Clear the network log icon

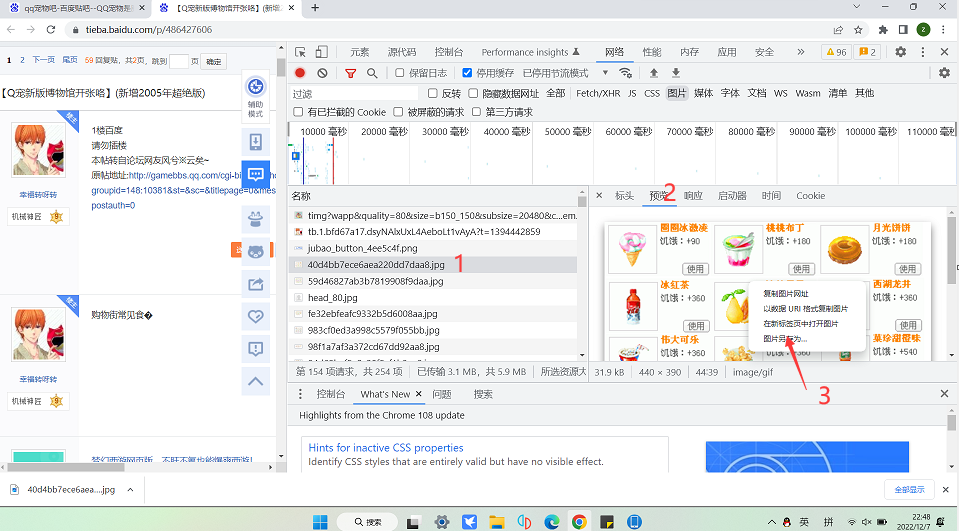[x=322, y=73]
